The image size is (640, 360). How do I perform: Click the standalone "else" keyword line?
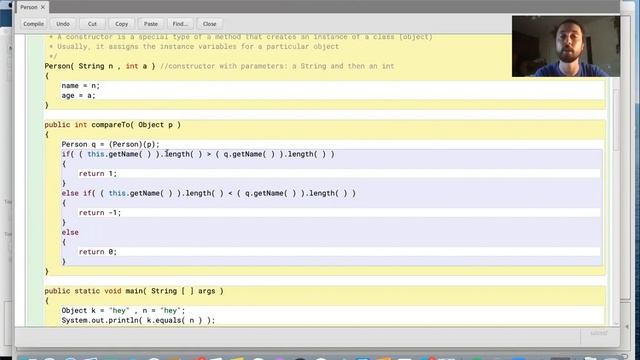pos(70,233)
